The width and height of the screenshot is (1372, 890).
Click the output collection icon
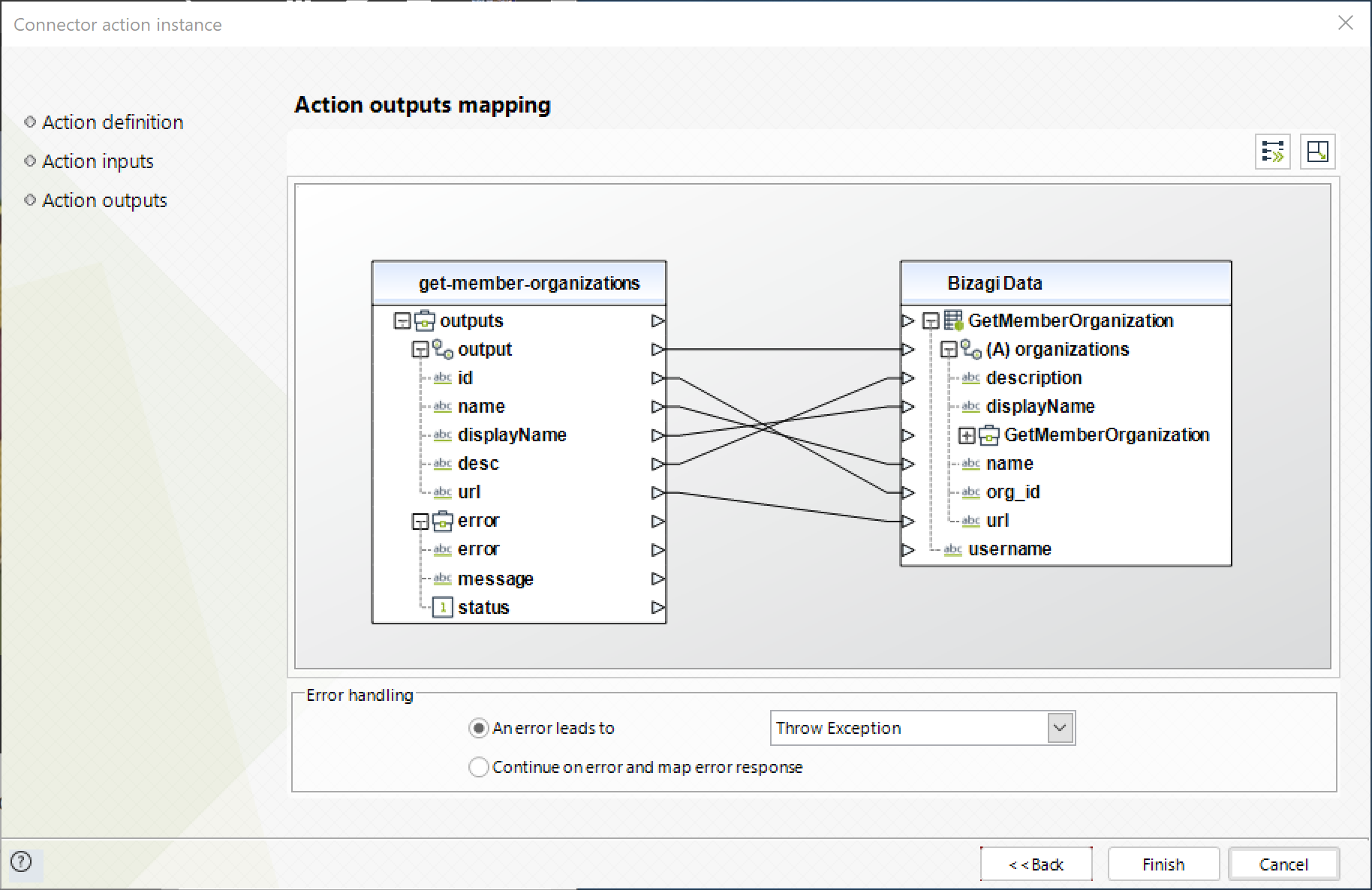click(443, 349)
